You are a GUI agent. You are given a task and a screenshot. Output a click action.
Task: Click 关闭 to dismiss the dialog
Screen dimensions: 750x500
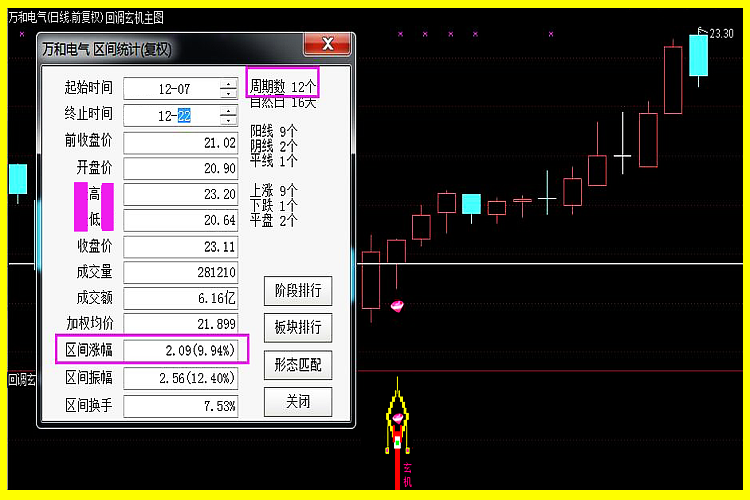pos(297,401)
